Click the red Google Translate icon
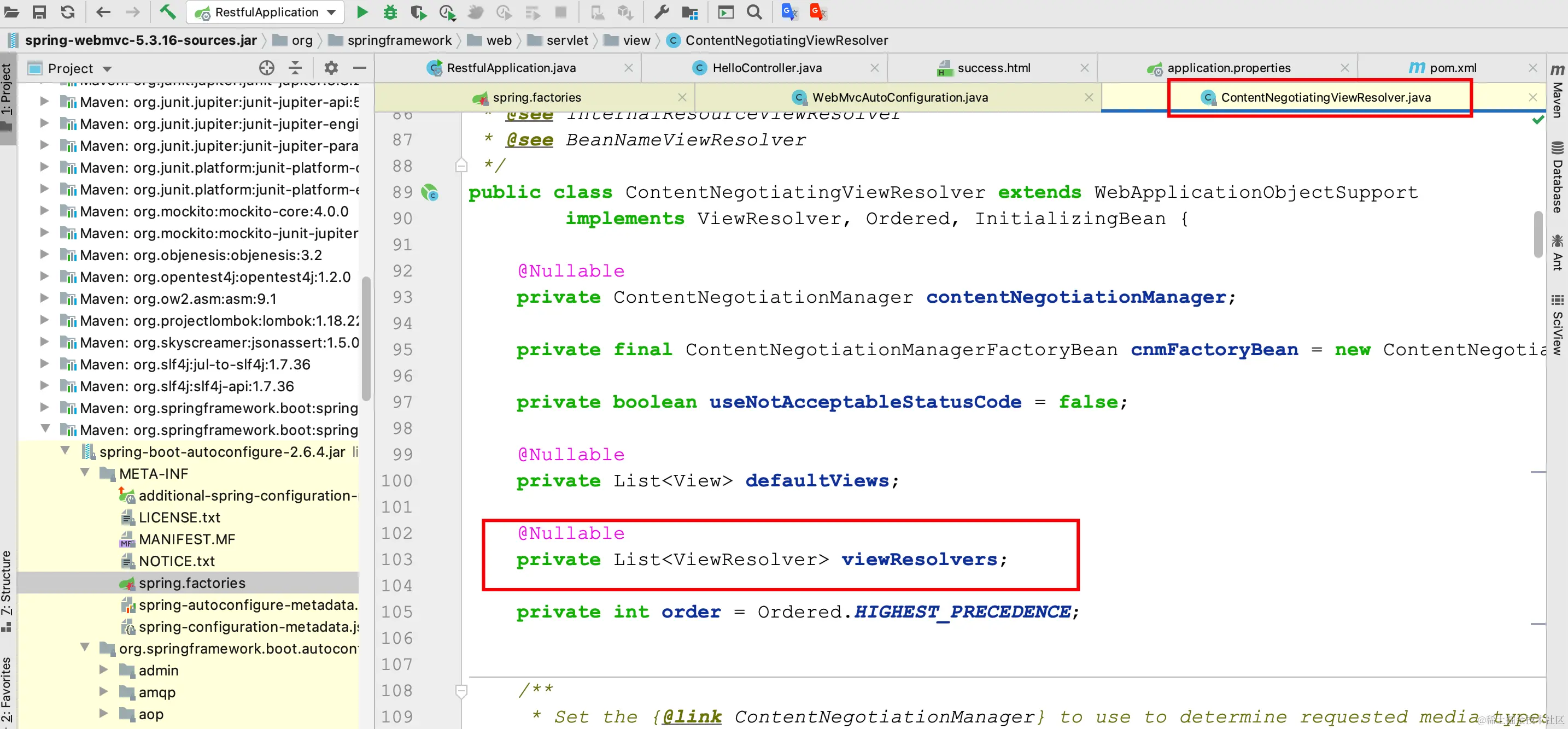 click(818, 11)
